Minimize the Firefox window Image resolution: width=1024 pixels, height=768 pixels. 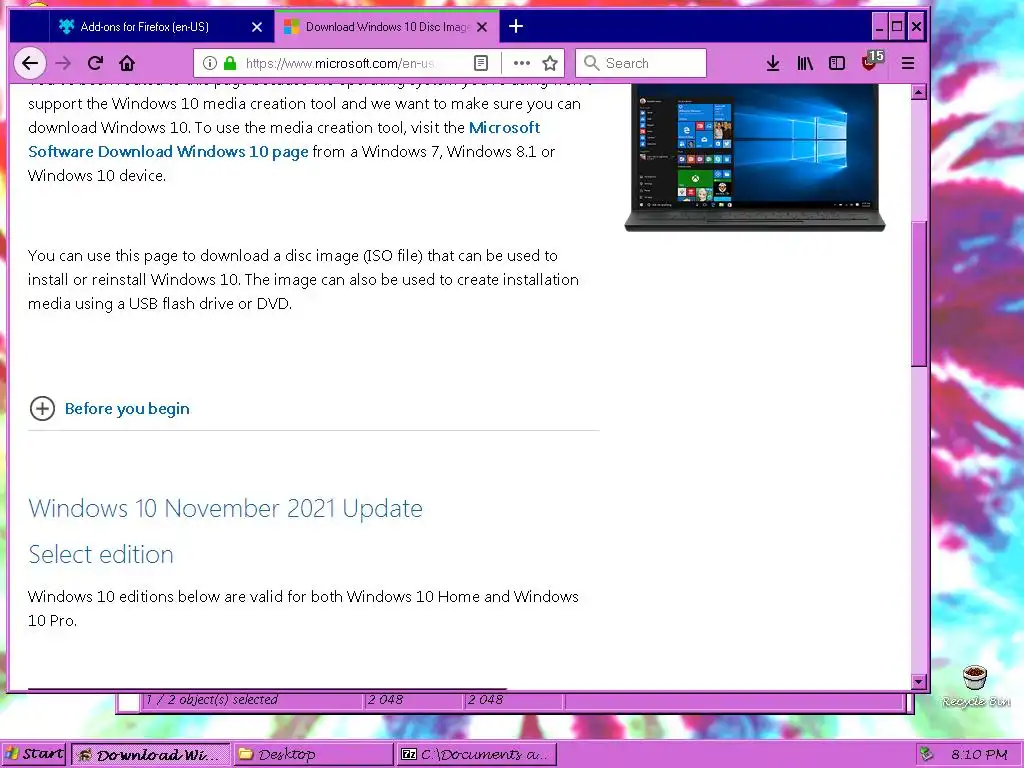(880, 27)
